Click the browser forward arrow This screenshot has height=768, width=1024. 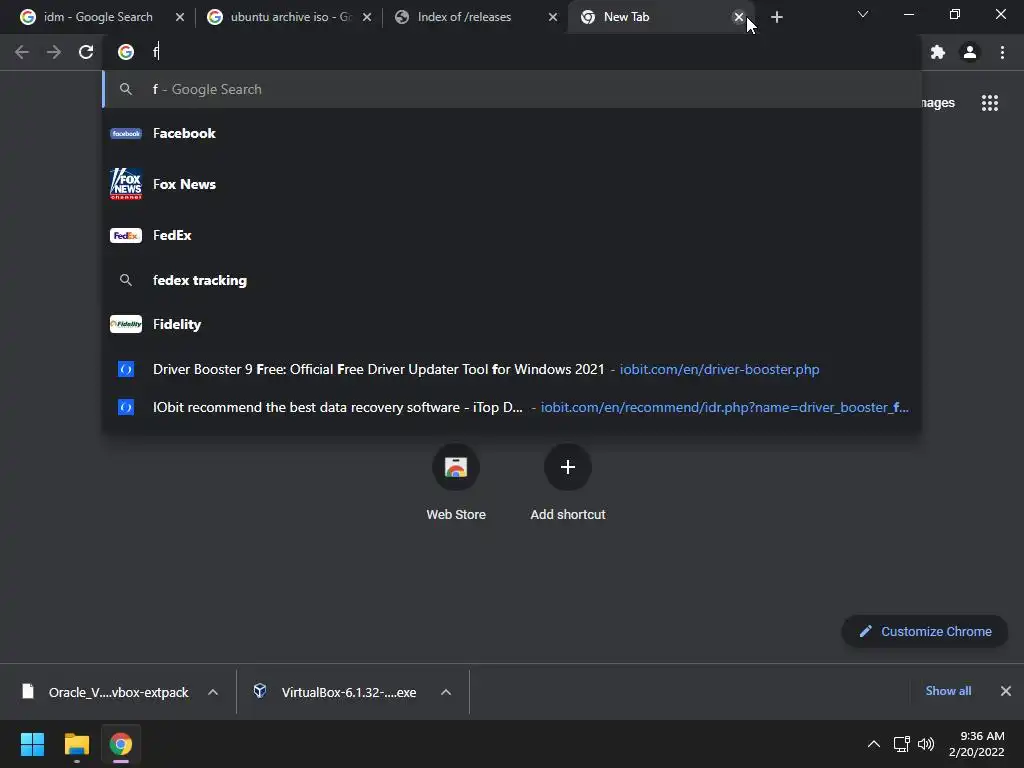pyautogui.click(x=54, y=52)
